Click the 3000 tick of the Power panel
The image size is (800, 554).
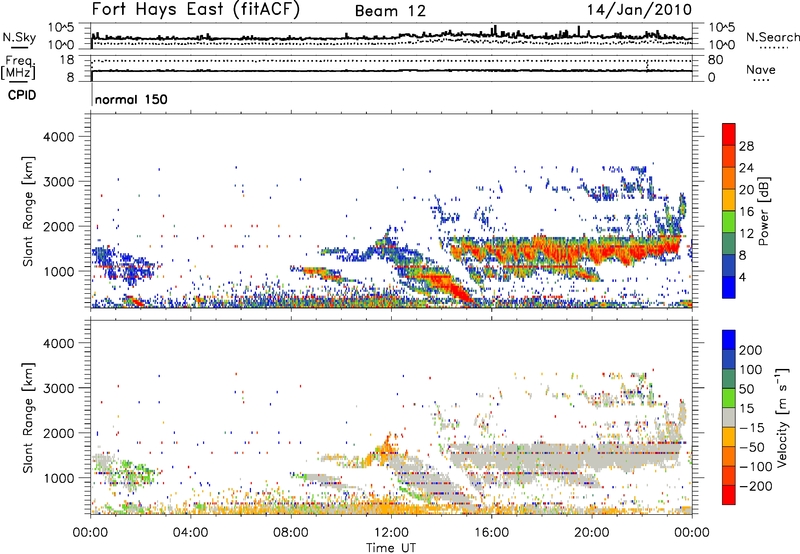[x=58, y=182]
